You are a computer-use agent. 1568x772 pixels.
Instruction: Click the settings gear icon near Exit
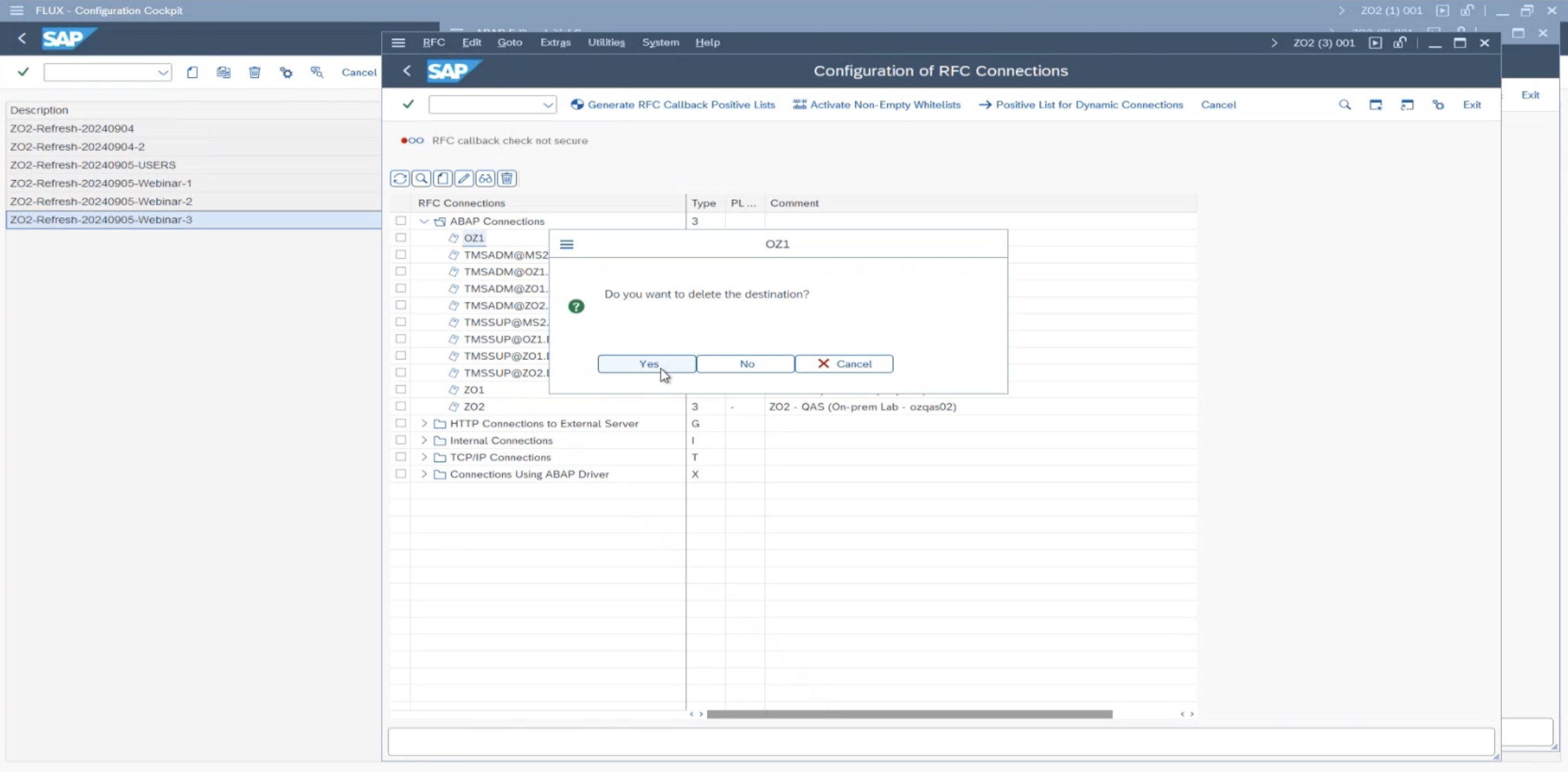tap(1438, 105)
